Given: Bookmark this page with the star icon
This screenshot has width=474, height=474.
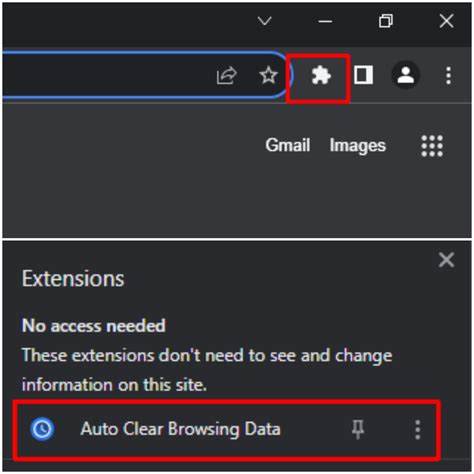Looking at the screenshot, I should tap(268, 75).
